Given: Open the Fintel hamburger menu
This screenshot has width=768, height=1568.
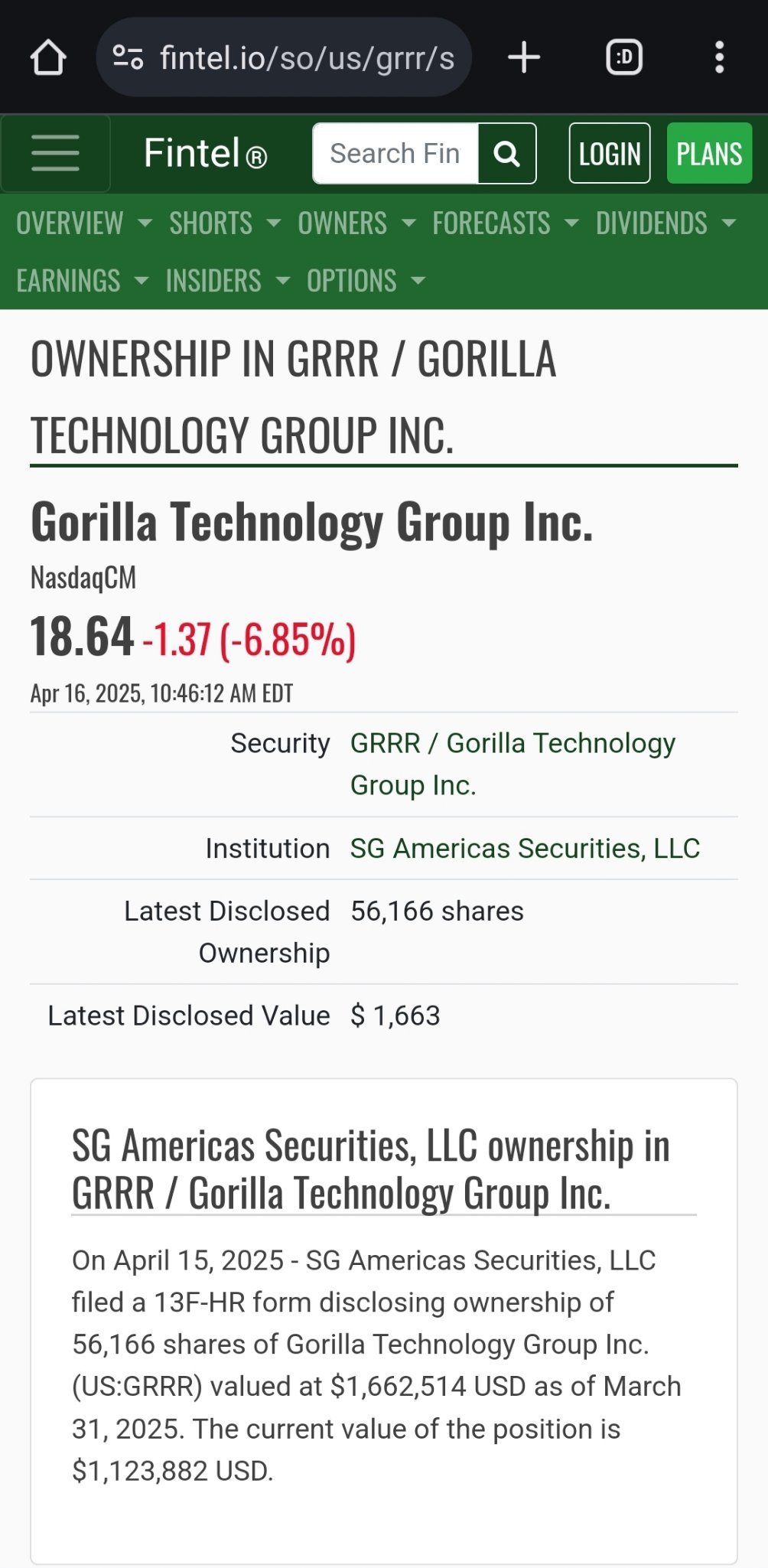Looking at the screenshot, I should point(55,153).
